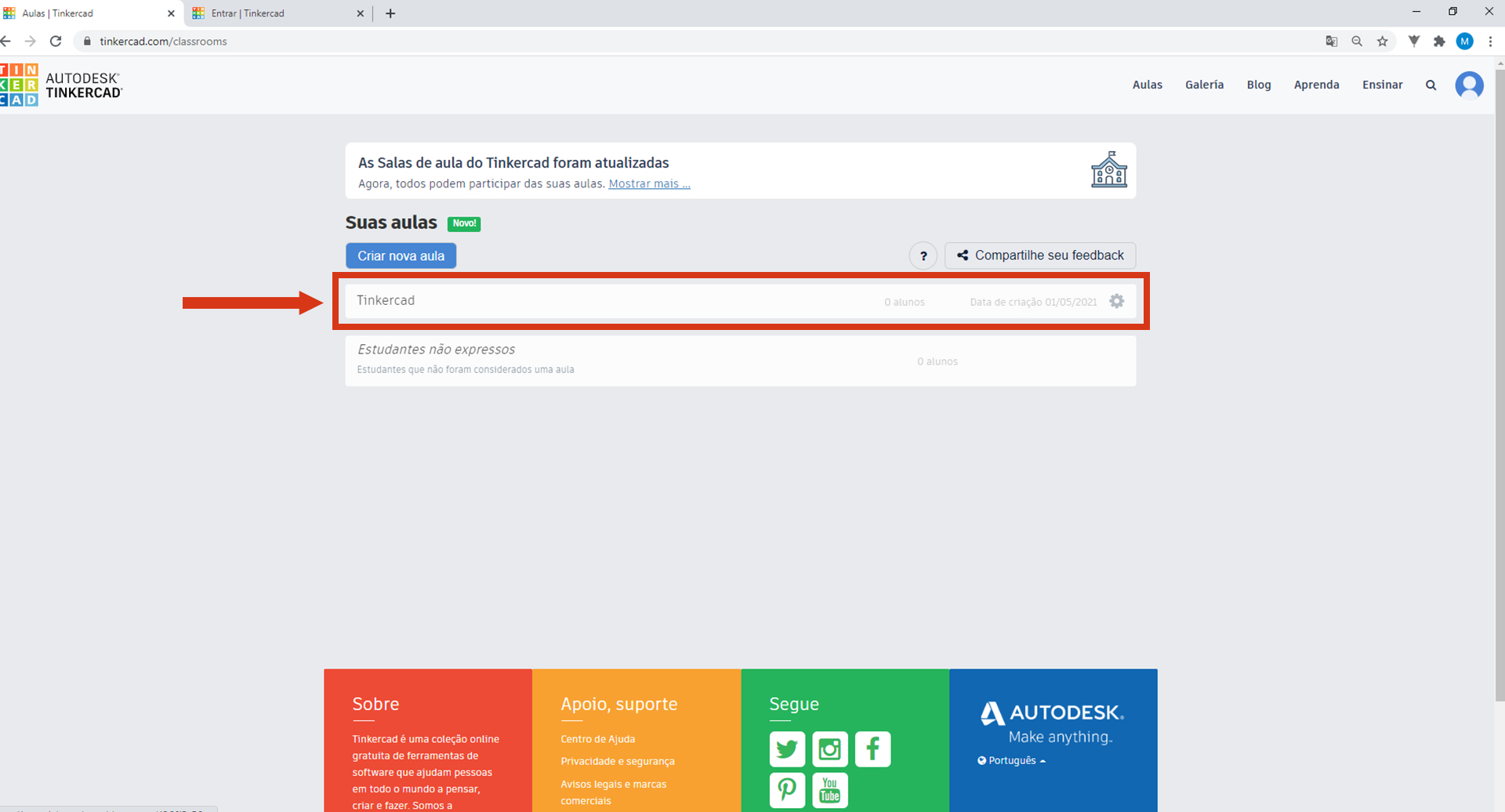The width and height of the screenshot is (1505, 812).
Task: Click the zoom magnifier icon in the address bar
Action: coord(1357,42)
